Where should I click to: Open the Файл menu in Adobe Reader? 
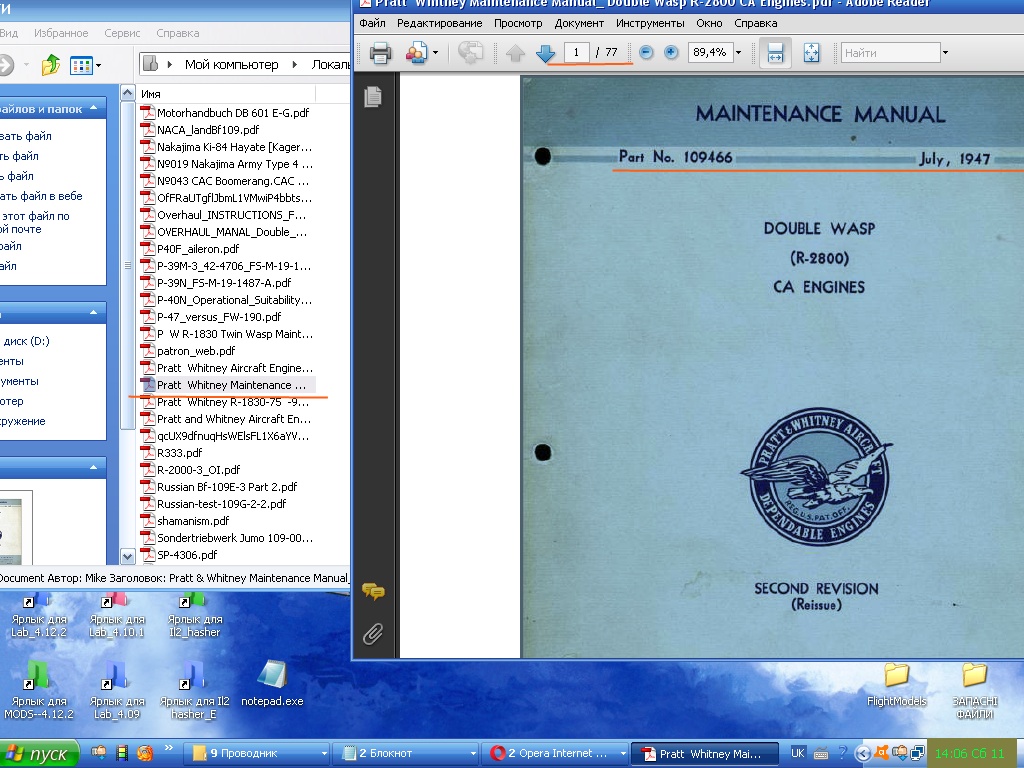(372, 24)
